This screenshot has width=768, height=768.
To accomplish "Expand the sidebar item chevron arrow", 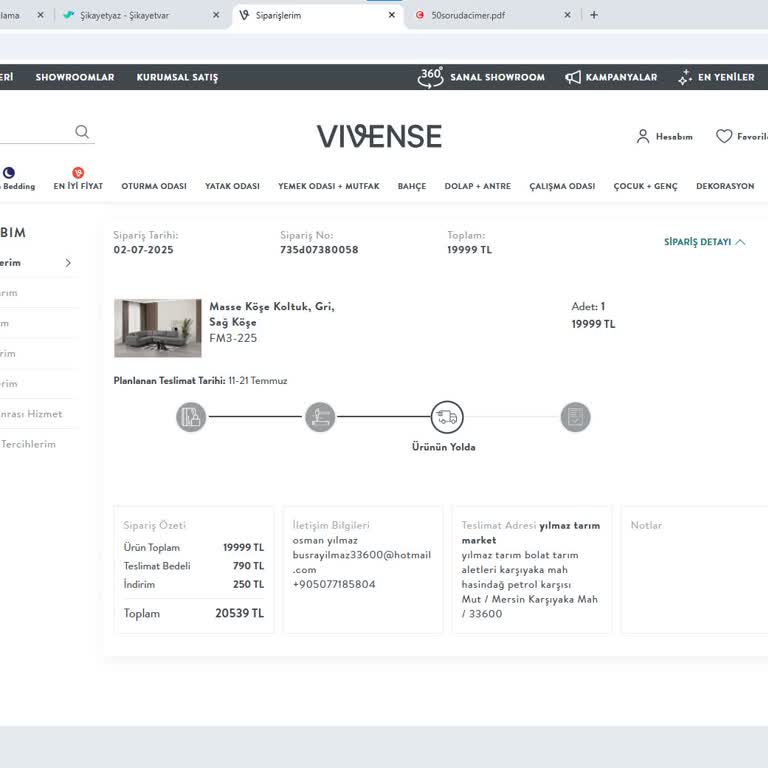I will pyautogui.click(x=68, y=263).
